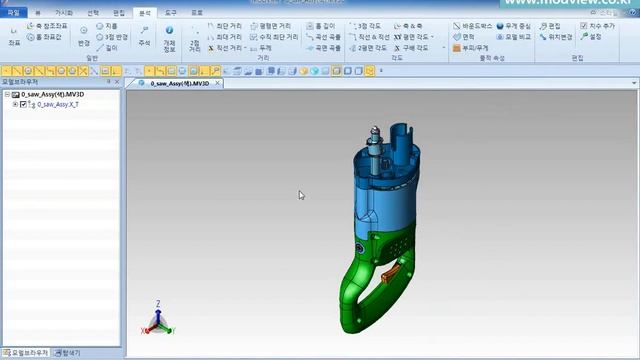This screenshot has height=360, width=640.
Task: Switch to the 선택 ribbon tab
Action: pos(93,13)
